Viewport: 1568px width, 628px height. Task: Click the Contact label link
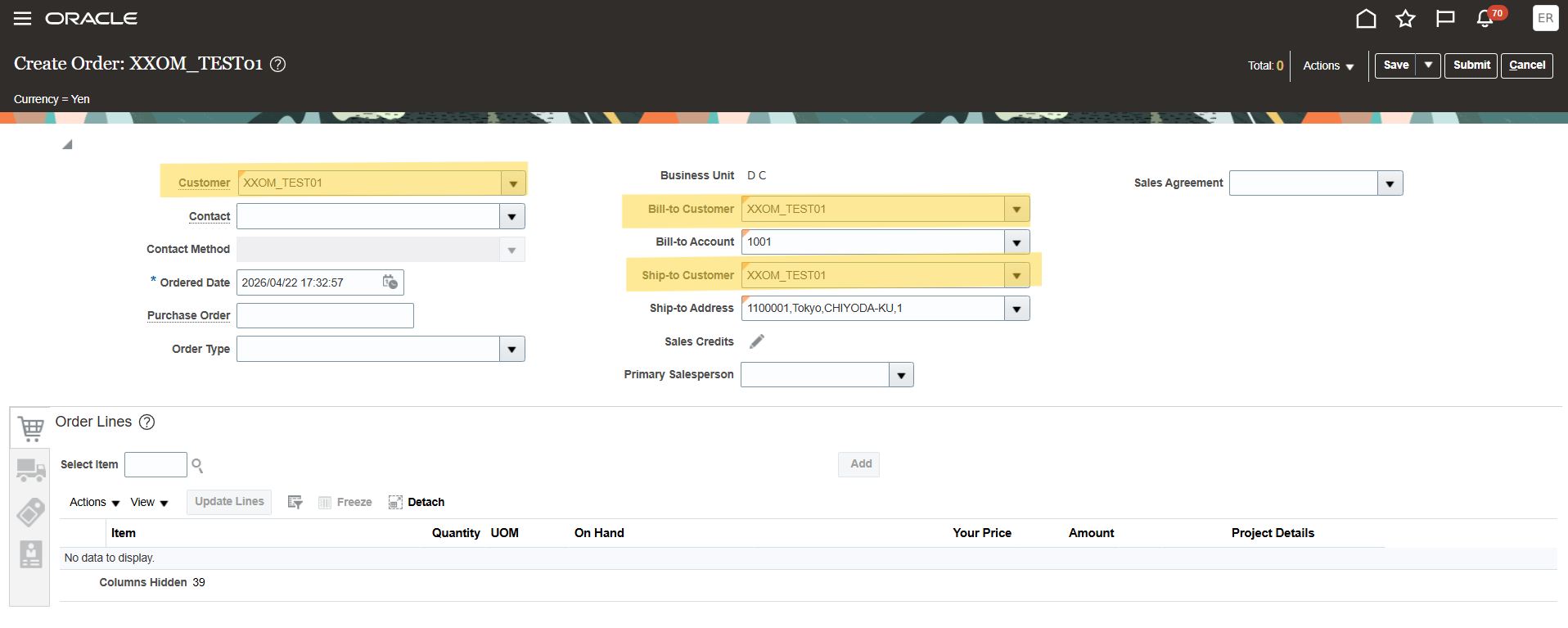[x=210, y=216]
